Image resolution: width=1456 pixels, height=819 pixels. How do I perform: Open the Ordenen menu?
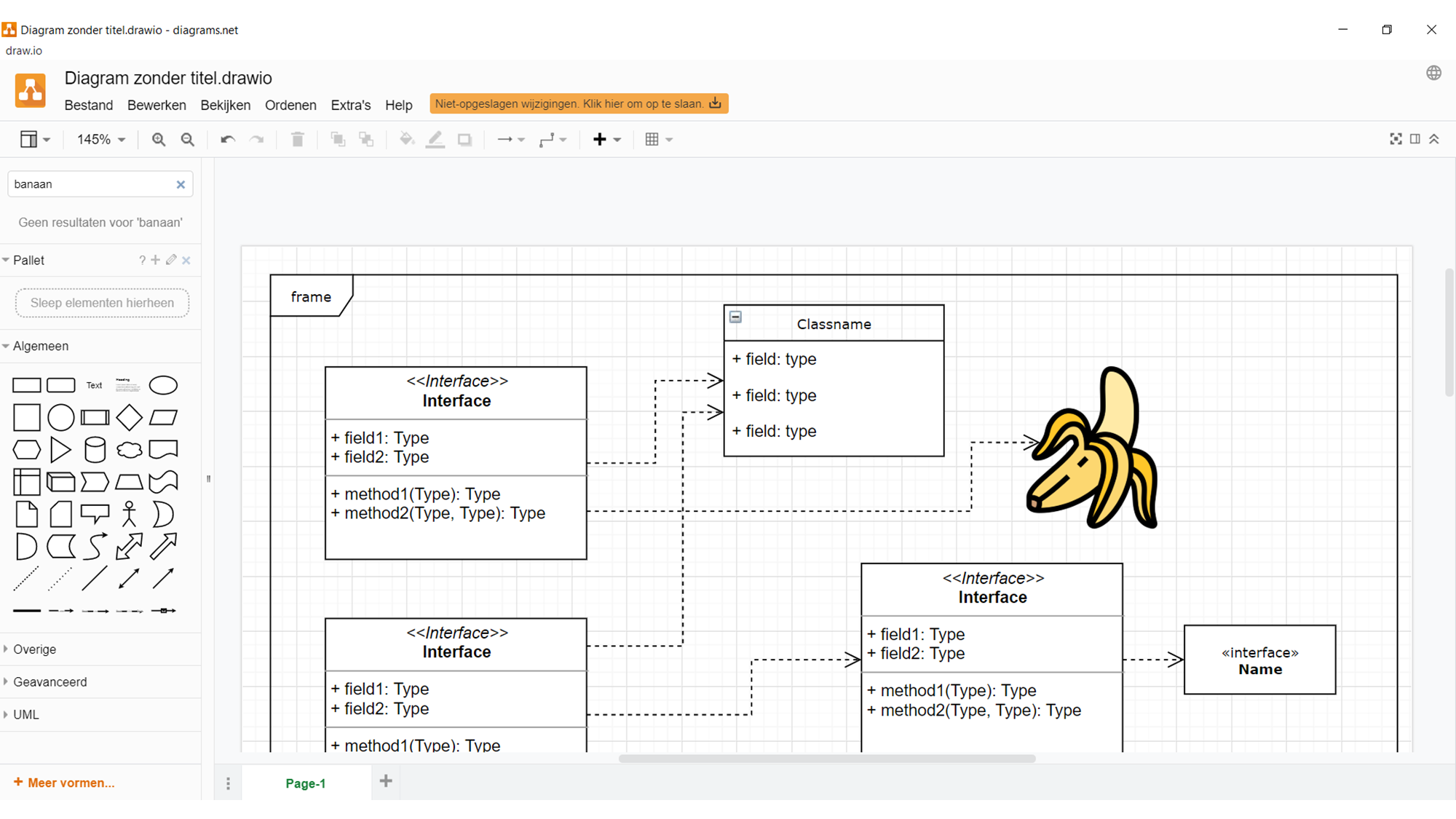290,105
